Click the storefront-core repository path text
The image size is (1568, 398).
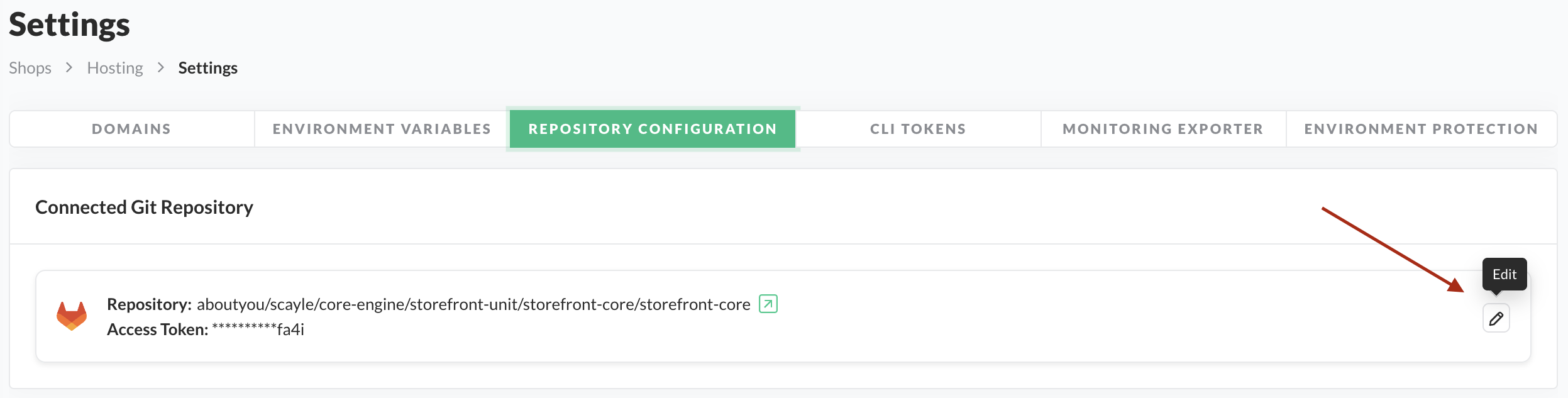point(473,304)
